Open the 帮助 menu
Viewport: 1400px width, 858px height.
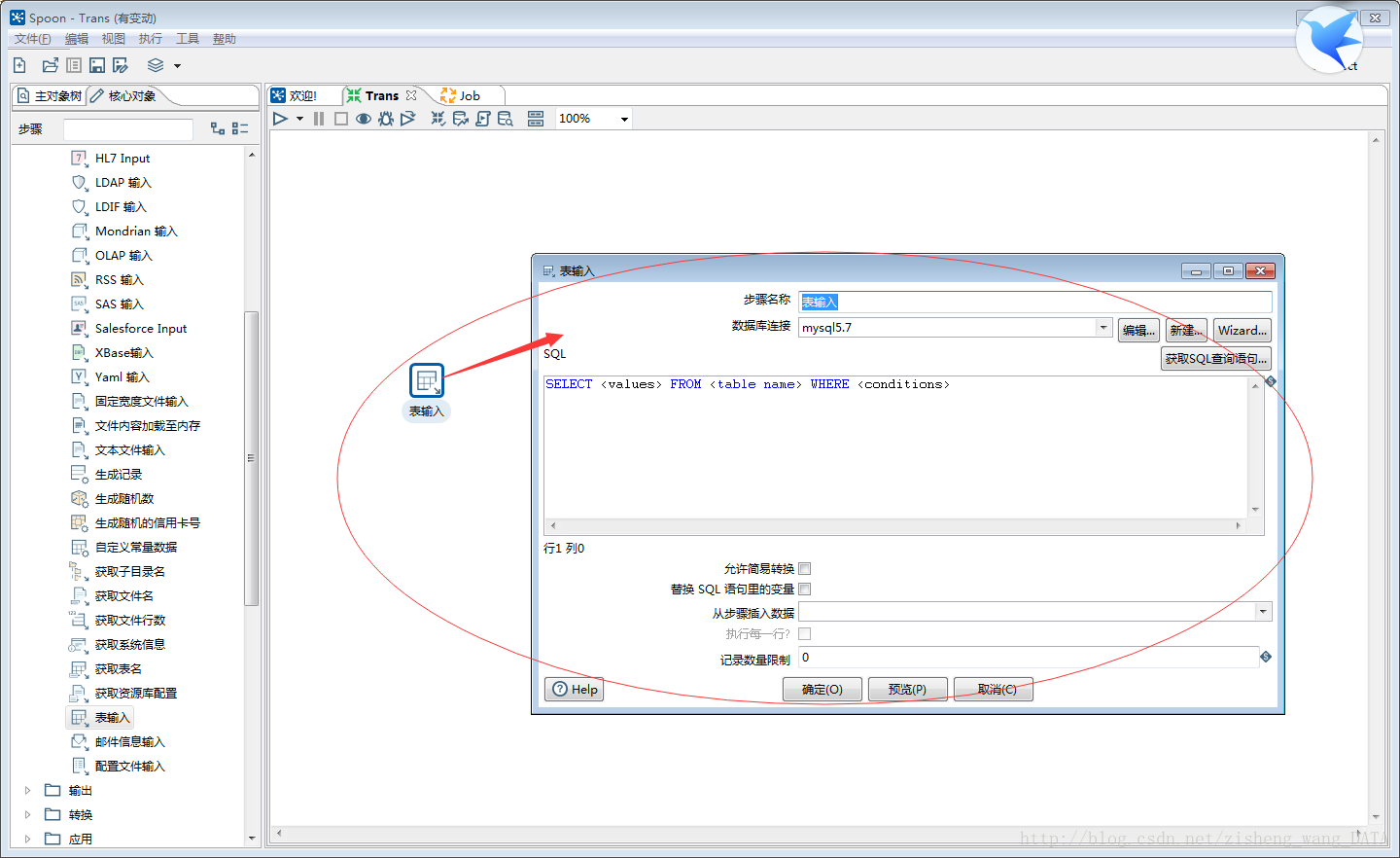point(225,39)
